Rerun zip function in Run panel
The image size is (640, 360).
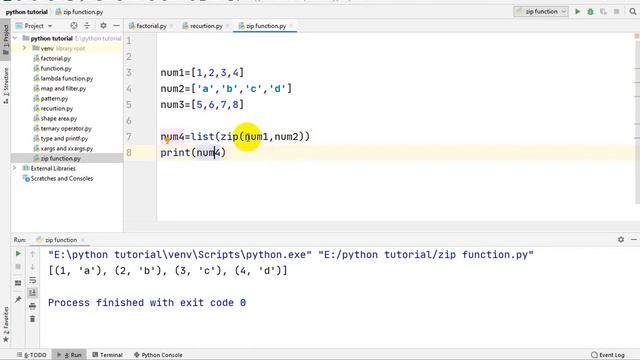coord(18,253)
